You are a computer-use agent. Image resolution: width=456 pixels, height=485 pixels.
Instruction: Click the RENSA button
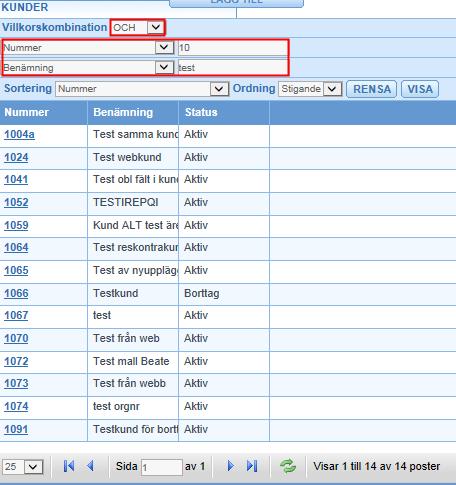pos(372,89)
